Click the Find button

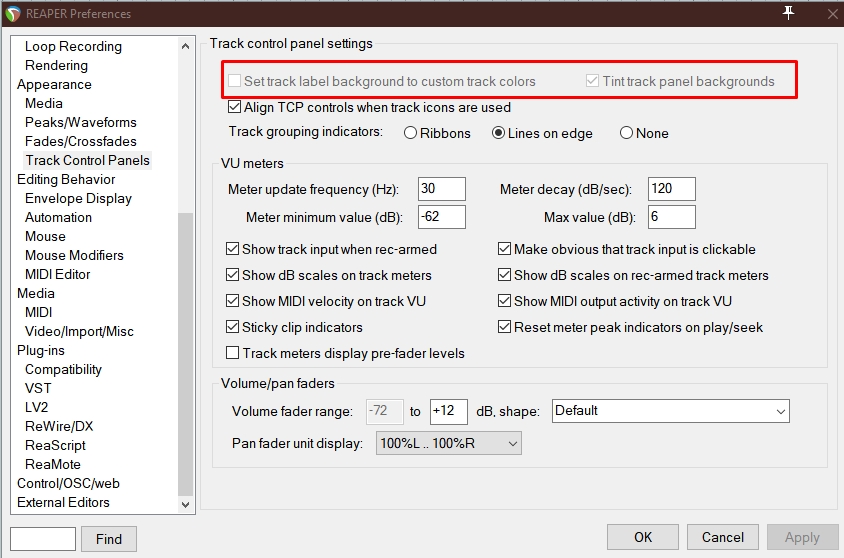109,539
